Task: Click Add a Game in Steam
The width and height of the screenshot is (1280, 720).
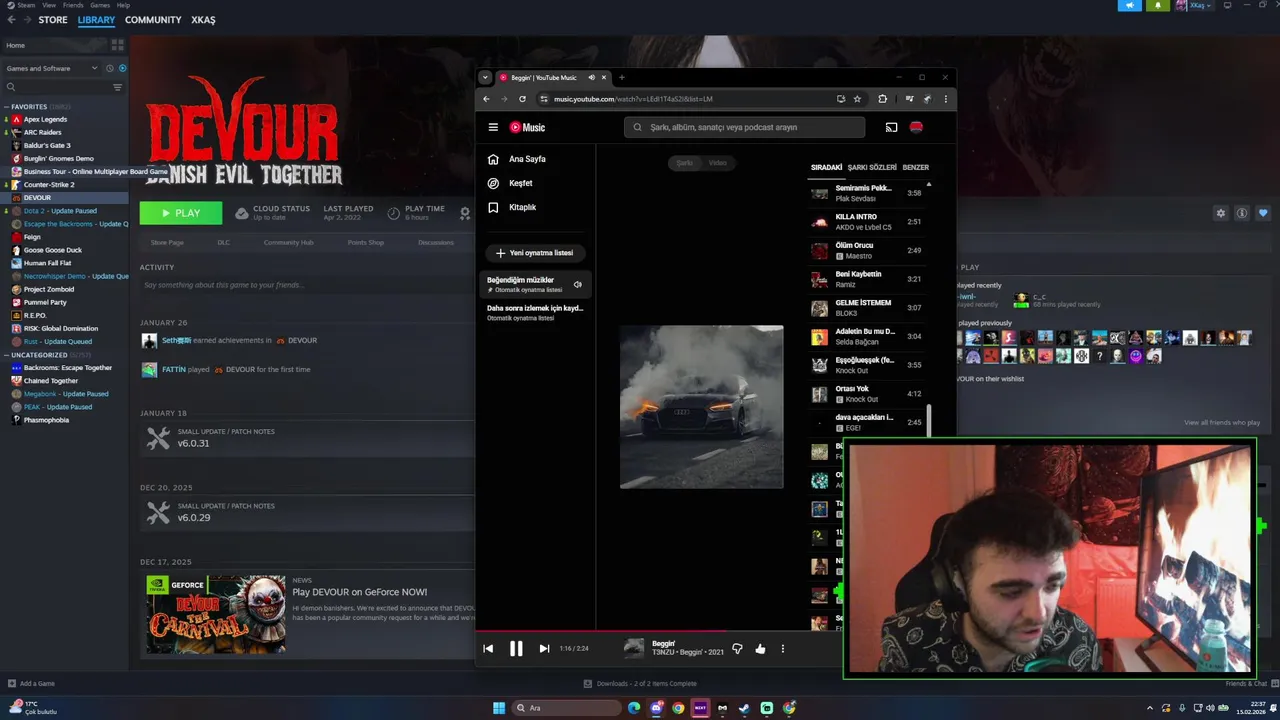Action: 32,684
